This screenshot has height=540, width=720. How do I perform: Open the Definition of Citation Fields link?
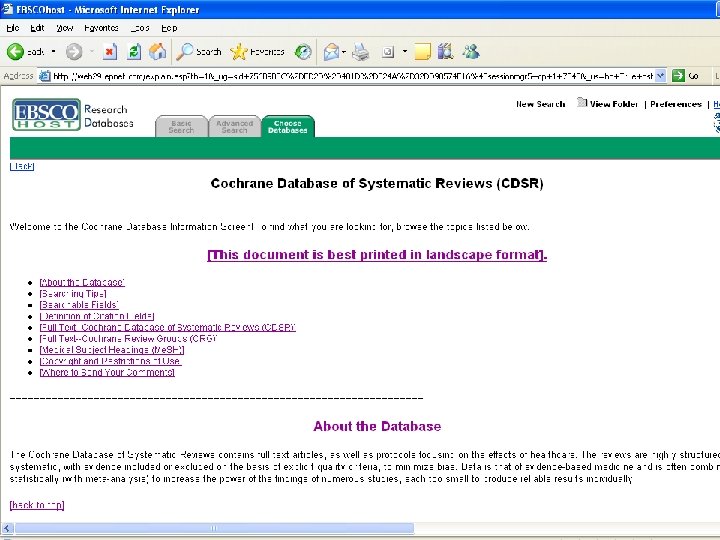tap(97, 316)
